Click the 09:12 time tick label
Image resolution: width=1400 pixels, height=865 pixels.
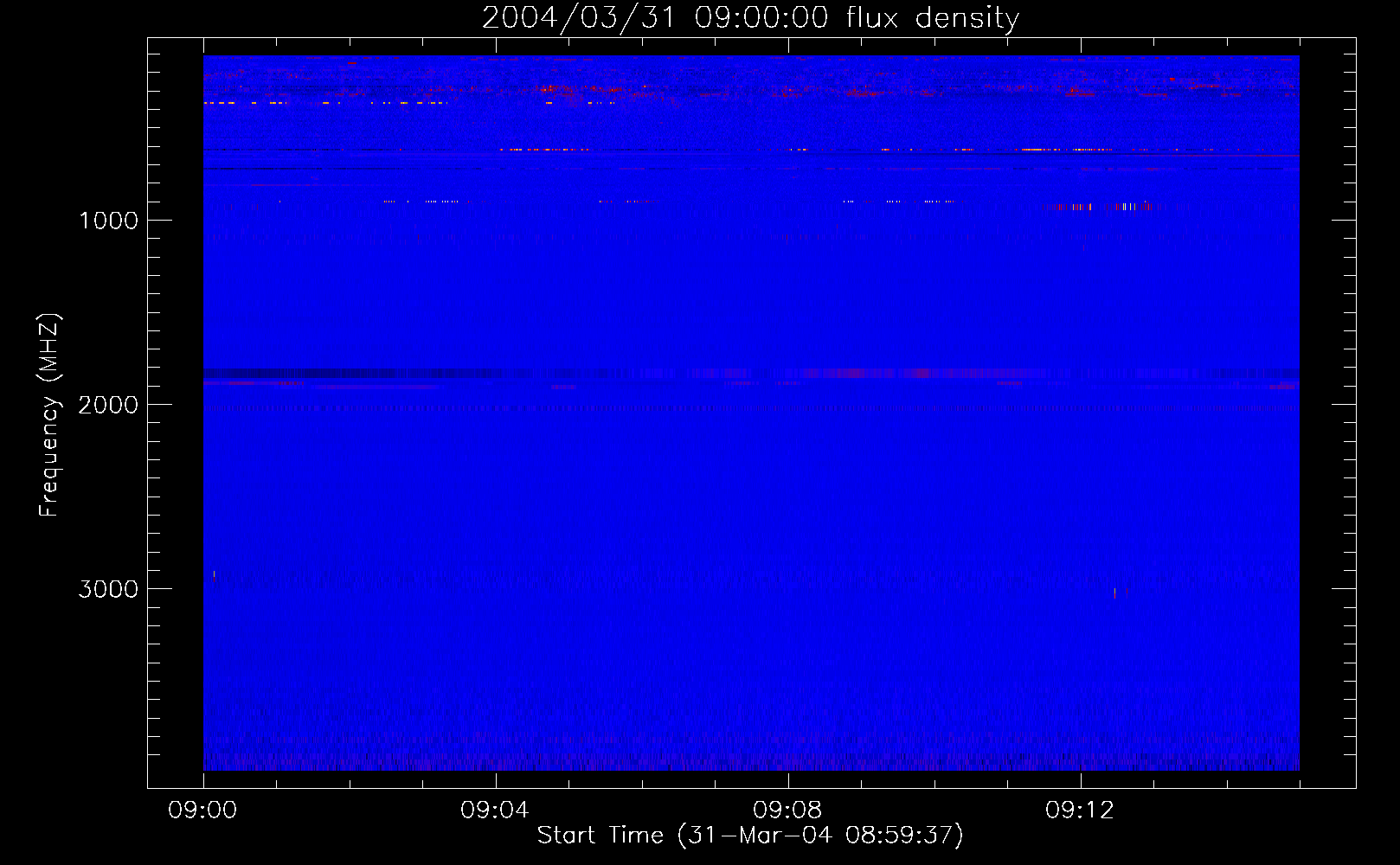tap(1080, 811)
